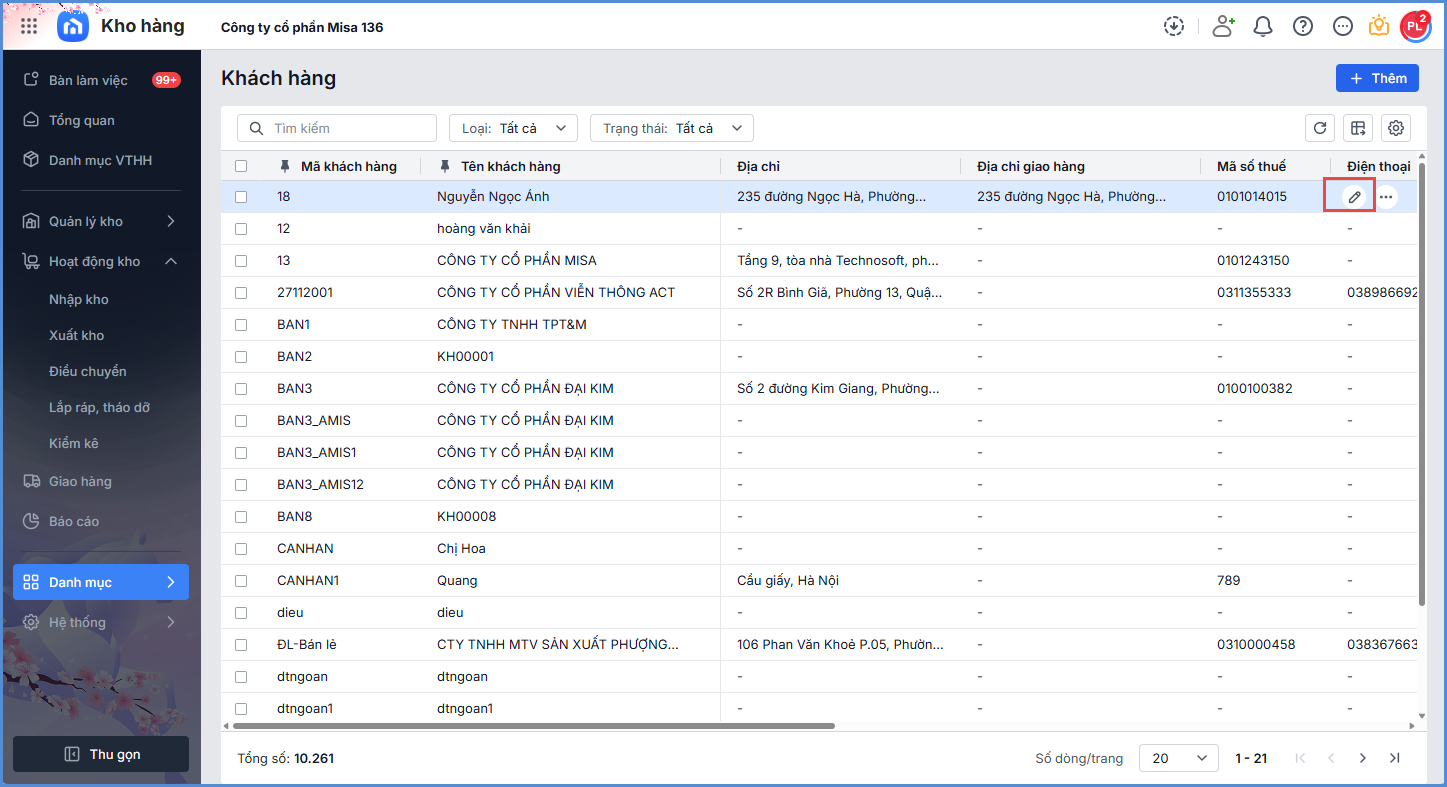This screenshot has width=1447, height=787.
Task: Change rows per page dropdown
Action: pos(1178,758)
